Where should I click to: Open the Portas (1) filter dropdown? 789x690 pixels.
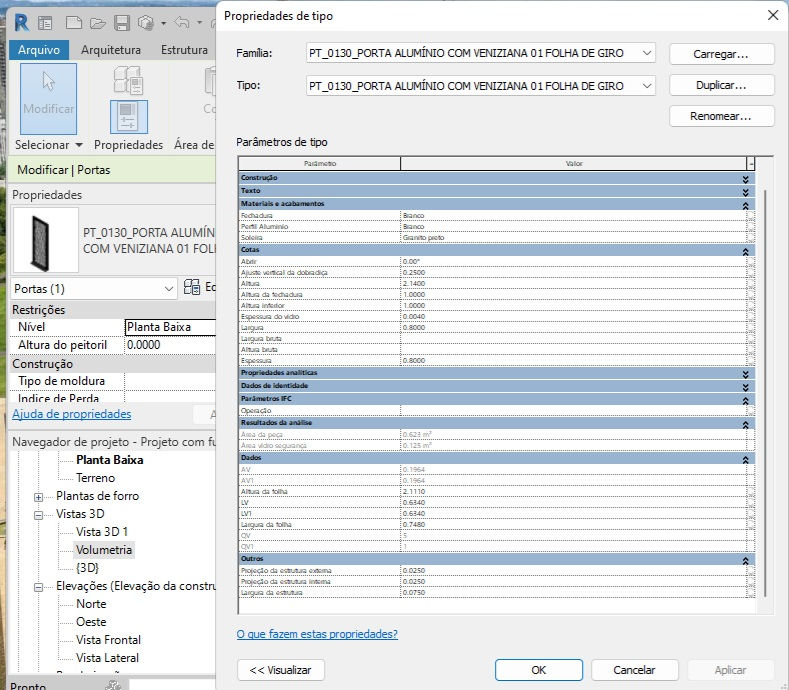click(x=169, y=288)
